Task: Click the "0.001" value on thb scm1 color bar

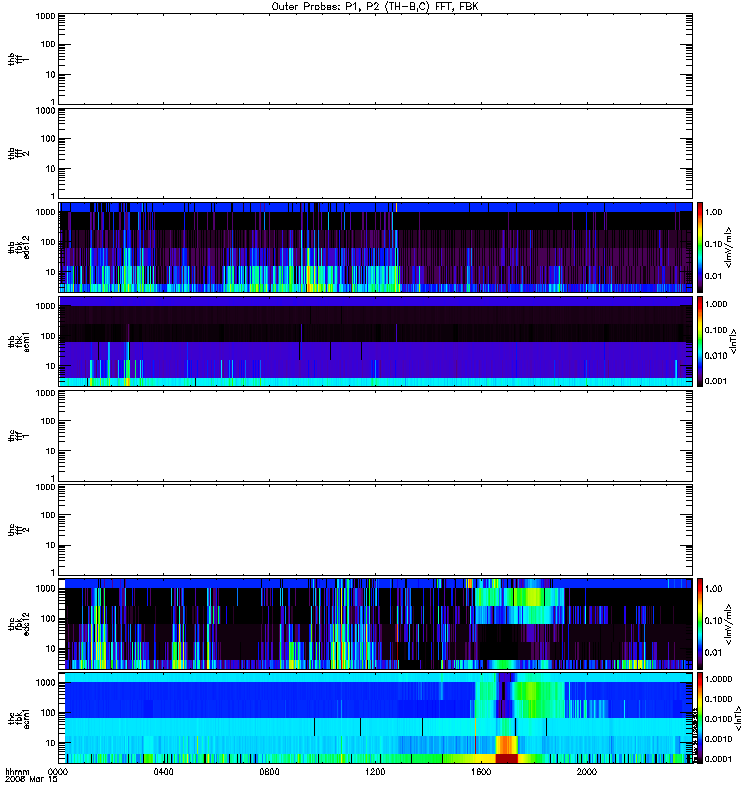Action: point(716,381)
